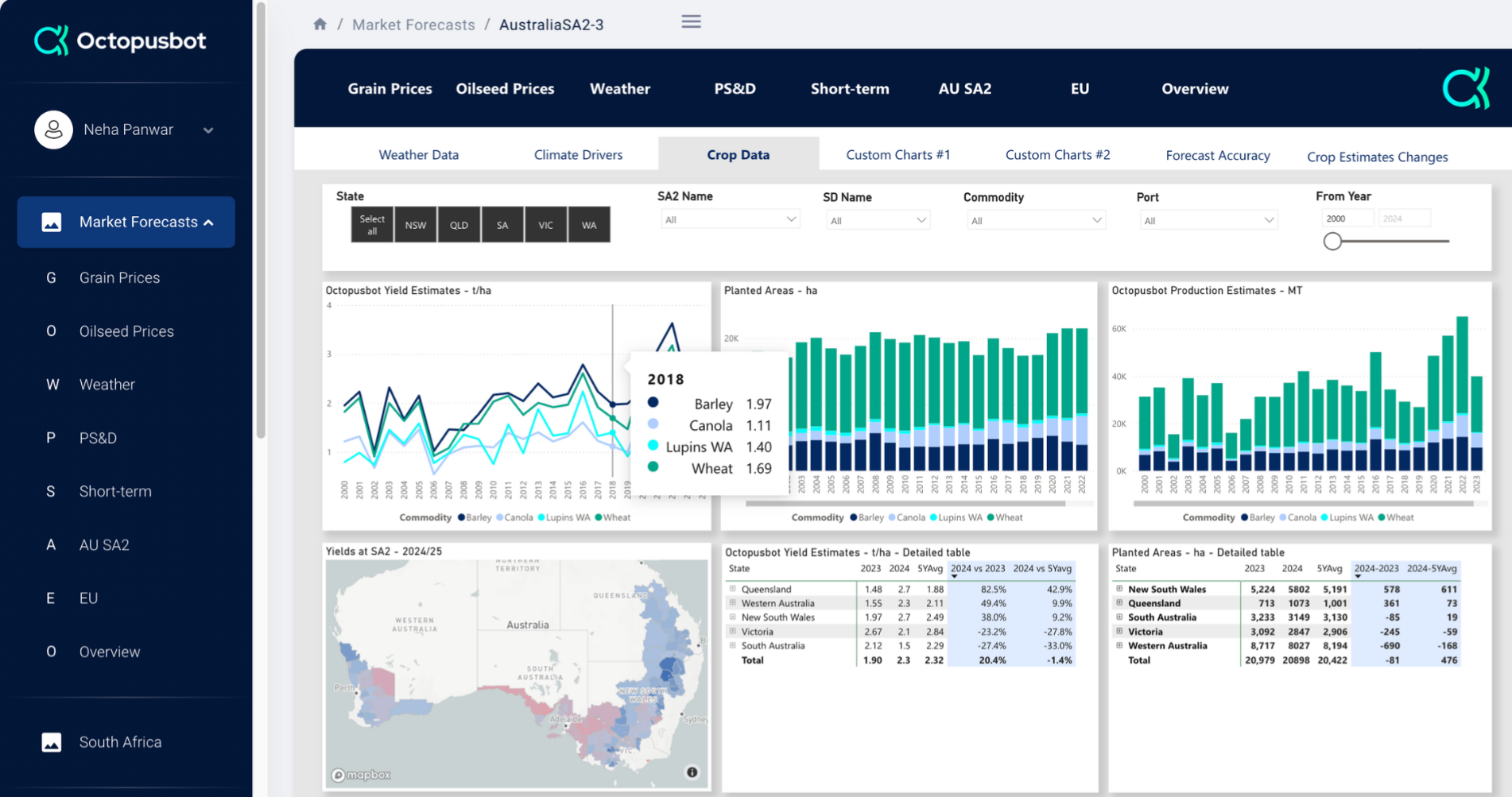Open SD Name dropdown

(878, 220)
